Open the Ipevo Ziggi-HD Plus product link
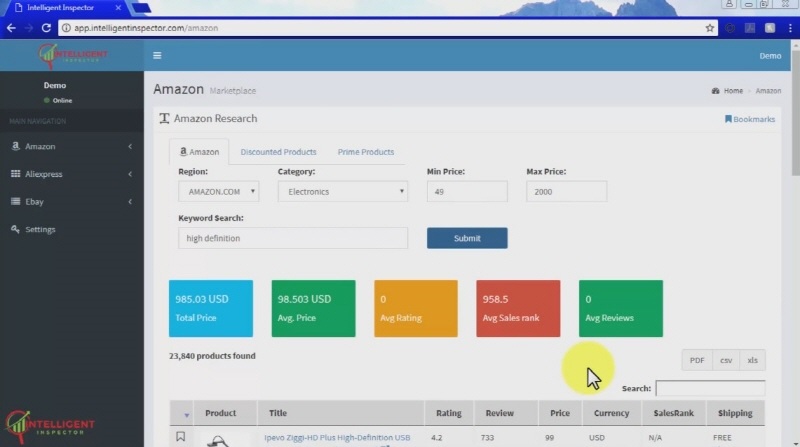This screenshot has width=800, height=447. 337,437
